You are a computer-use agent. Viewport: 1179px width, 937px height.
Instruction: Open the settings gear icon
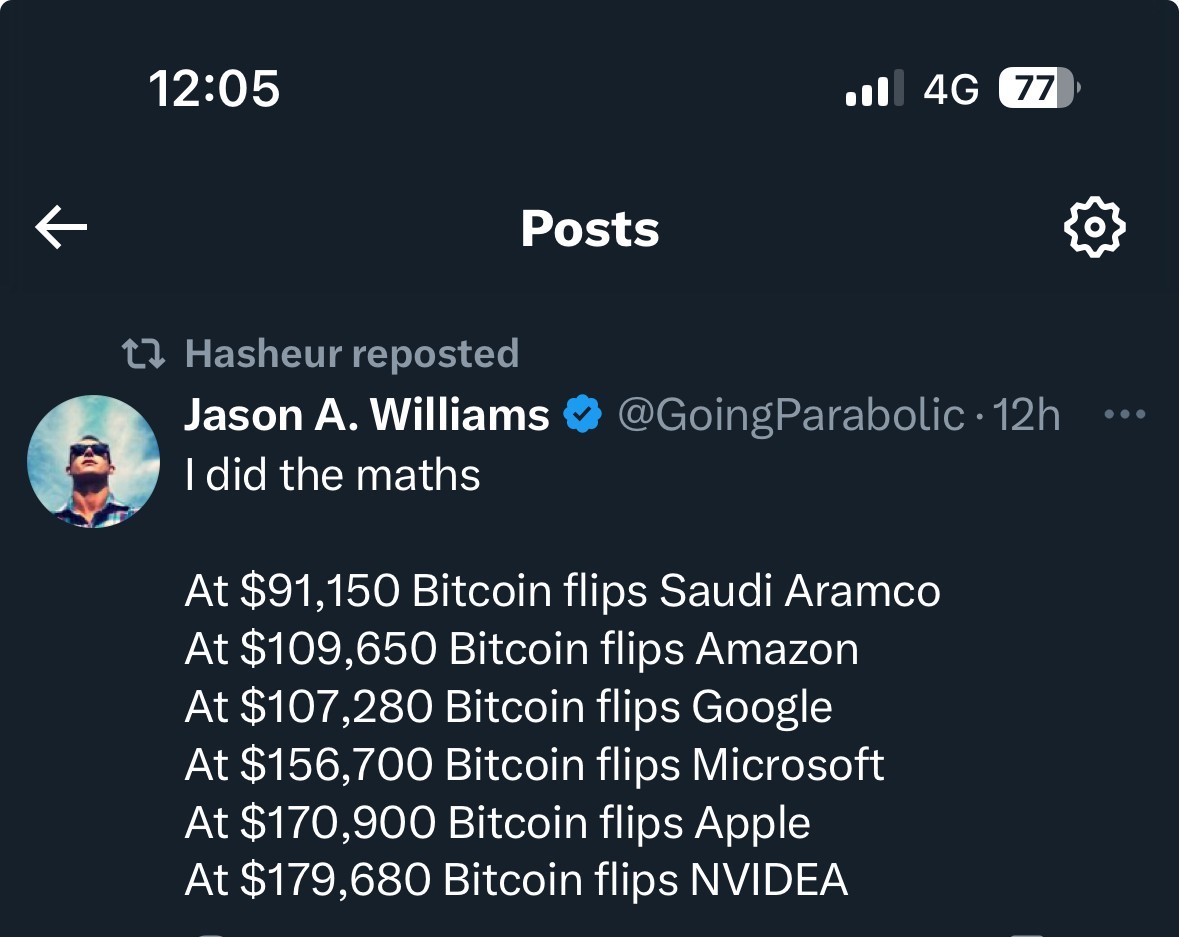(x=1094, y=229)
